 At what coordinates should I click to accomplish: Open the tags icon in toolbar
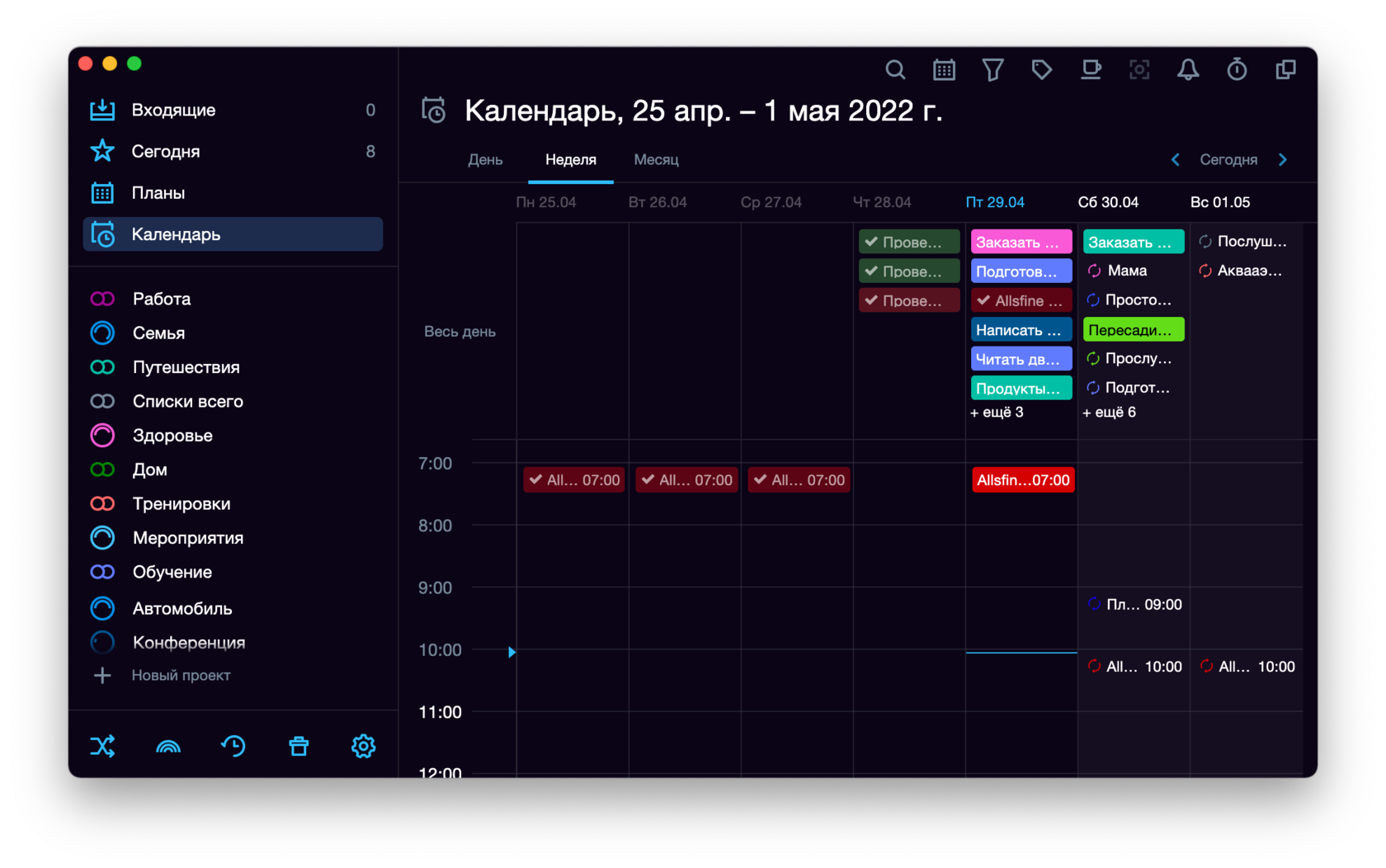point(1042,70)
